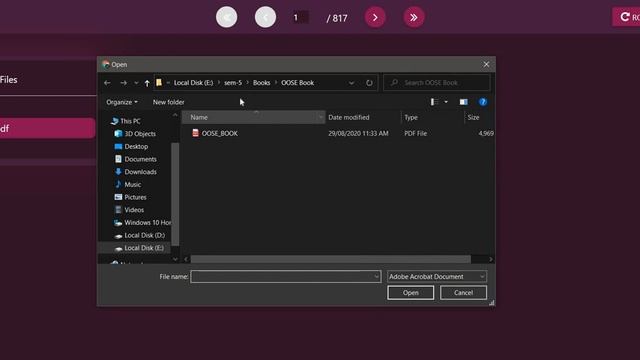The image size is (640, 360).
Task: Click the Cancel button
Action: tap(463, 293)
